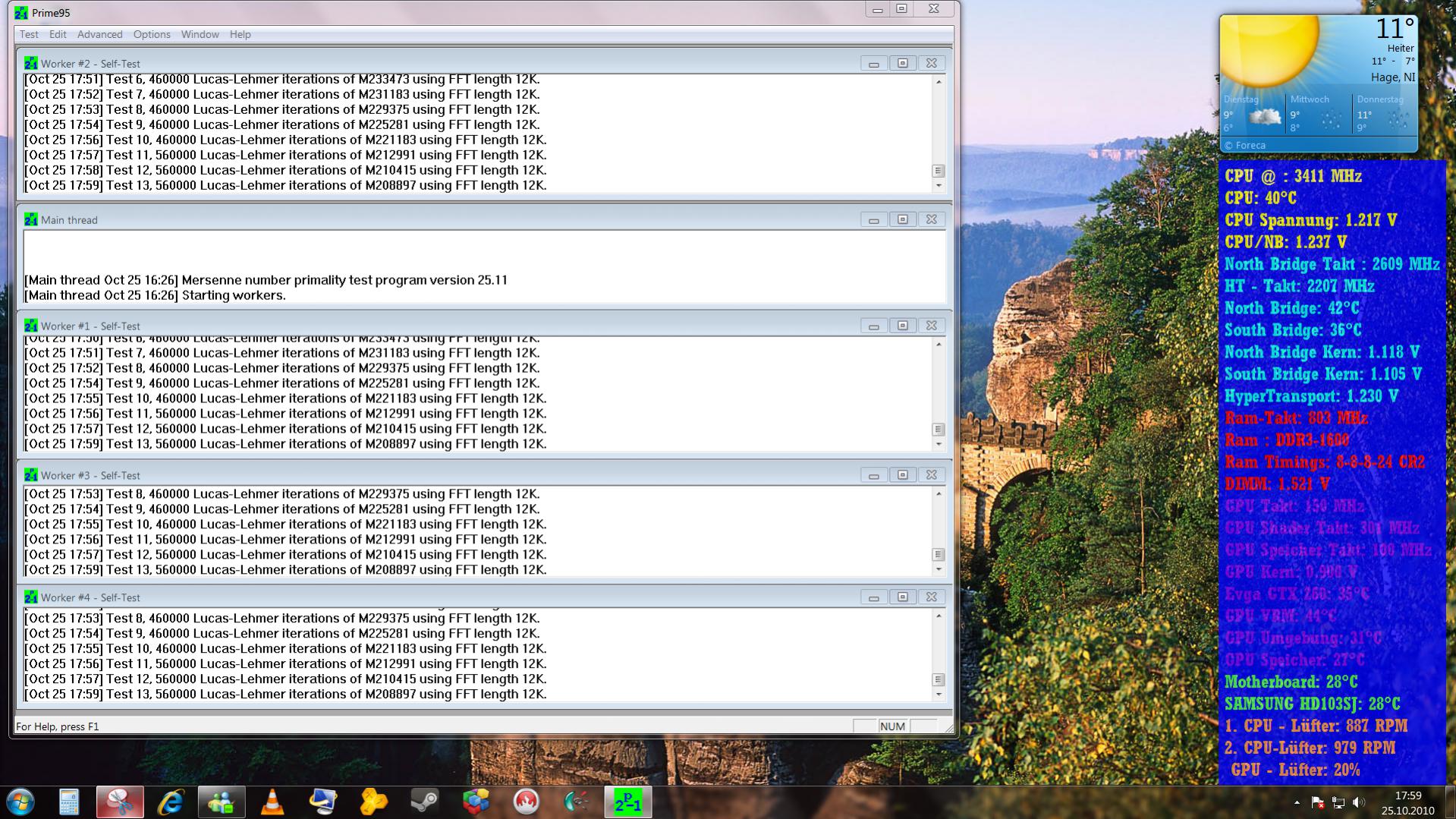Click Worker #4 scrollbar up arrow
The image size is (1456, 819).
click(x=939, y=616)
